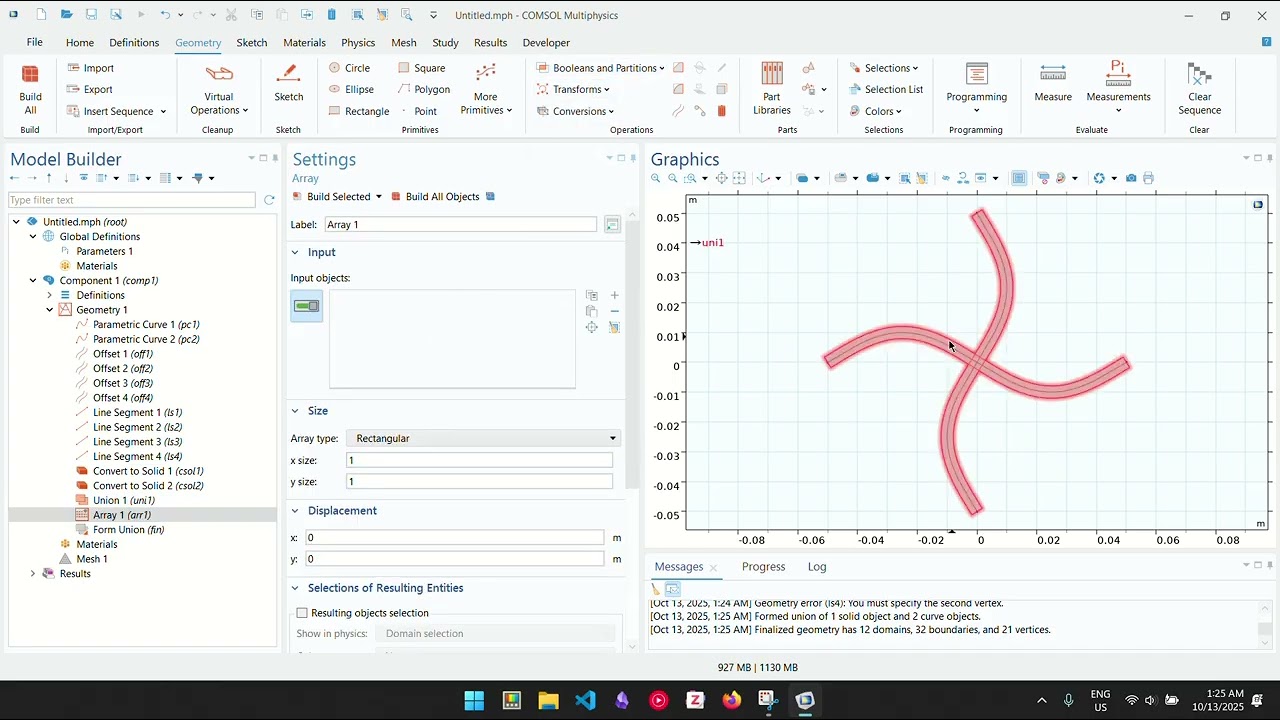
Task: Open the Colors dropdown in ribbon
Action: (x=876, y=111)
